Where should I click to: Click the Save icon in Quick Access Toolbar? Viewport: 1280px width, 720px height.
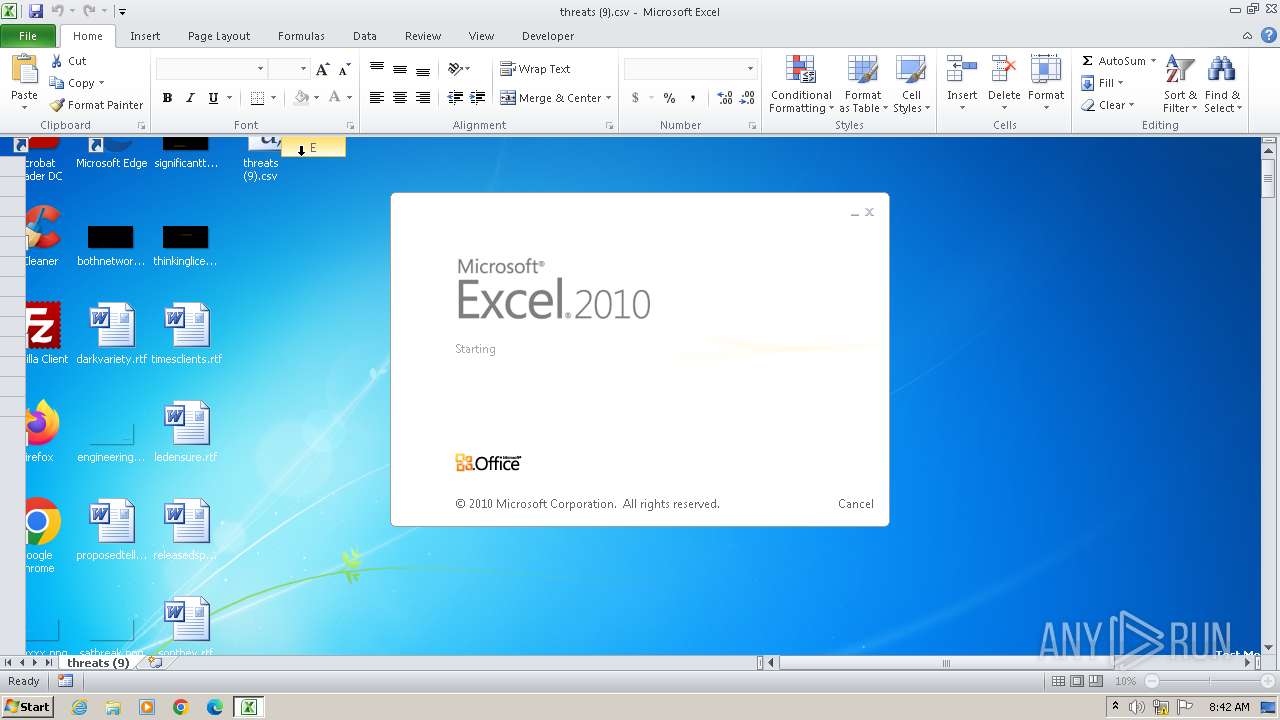pyautogui.click(x=36, y=11)
